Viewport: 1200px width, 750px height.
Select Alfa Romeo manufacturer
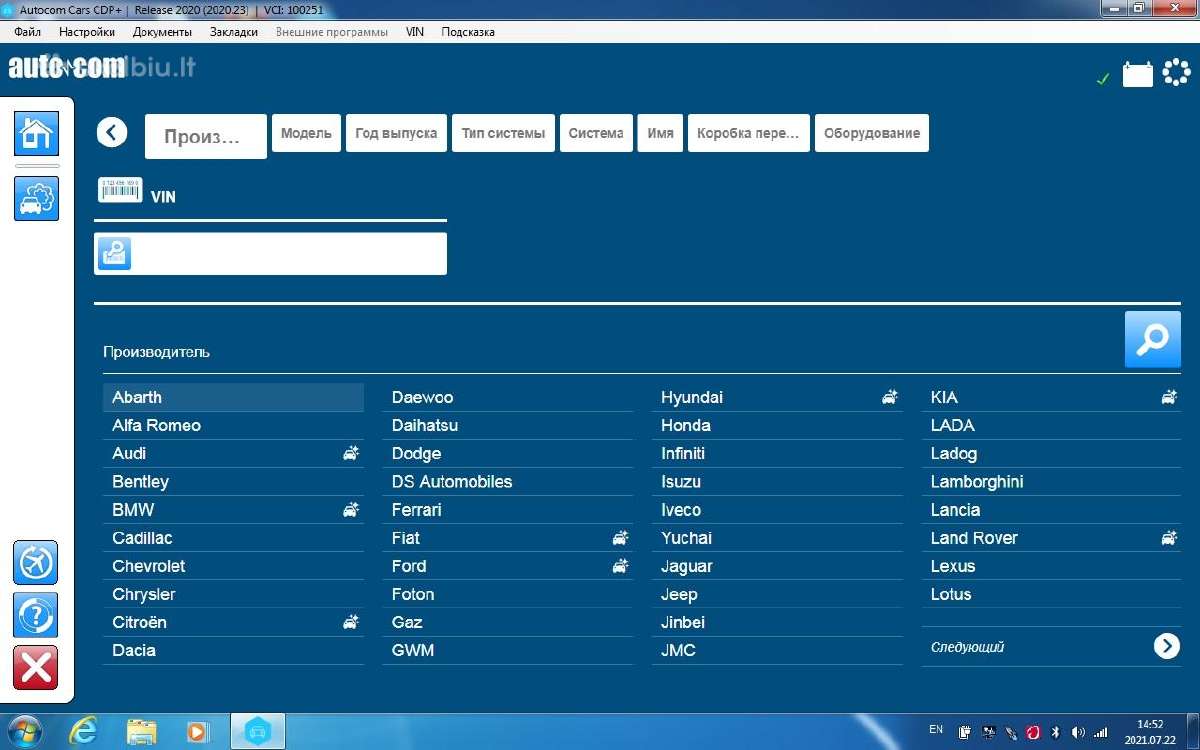click(233, 425)
